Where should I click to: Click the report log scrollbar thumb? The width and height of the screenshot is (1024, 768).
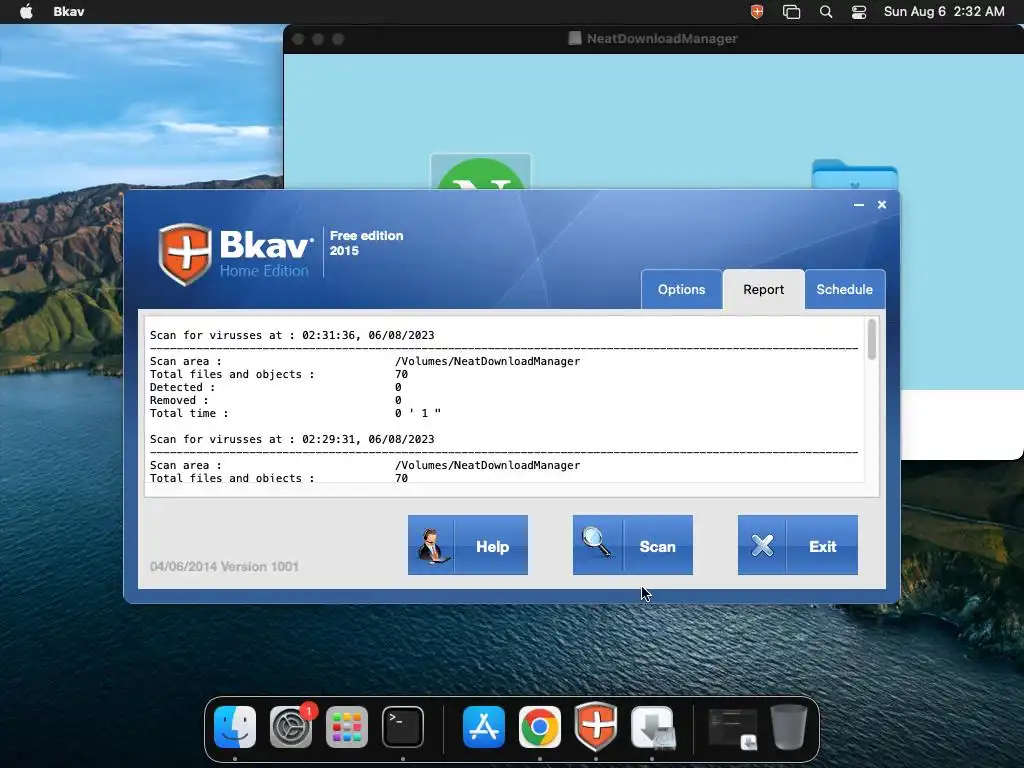(872, 339)
